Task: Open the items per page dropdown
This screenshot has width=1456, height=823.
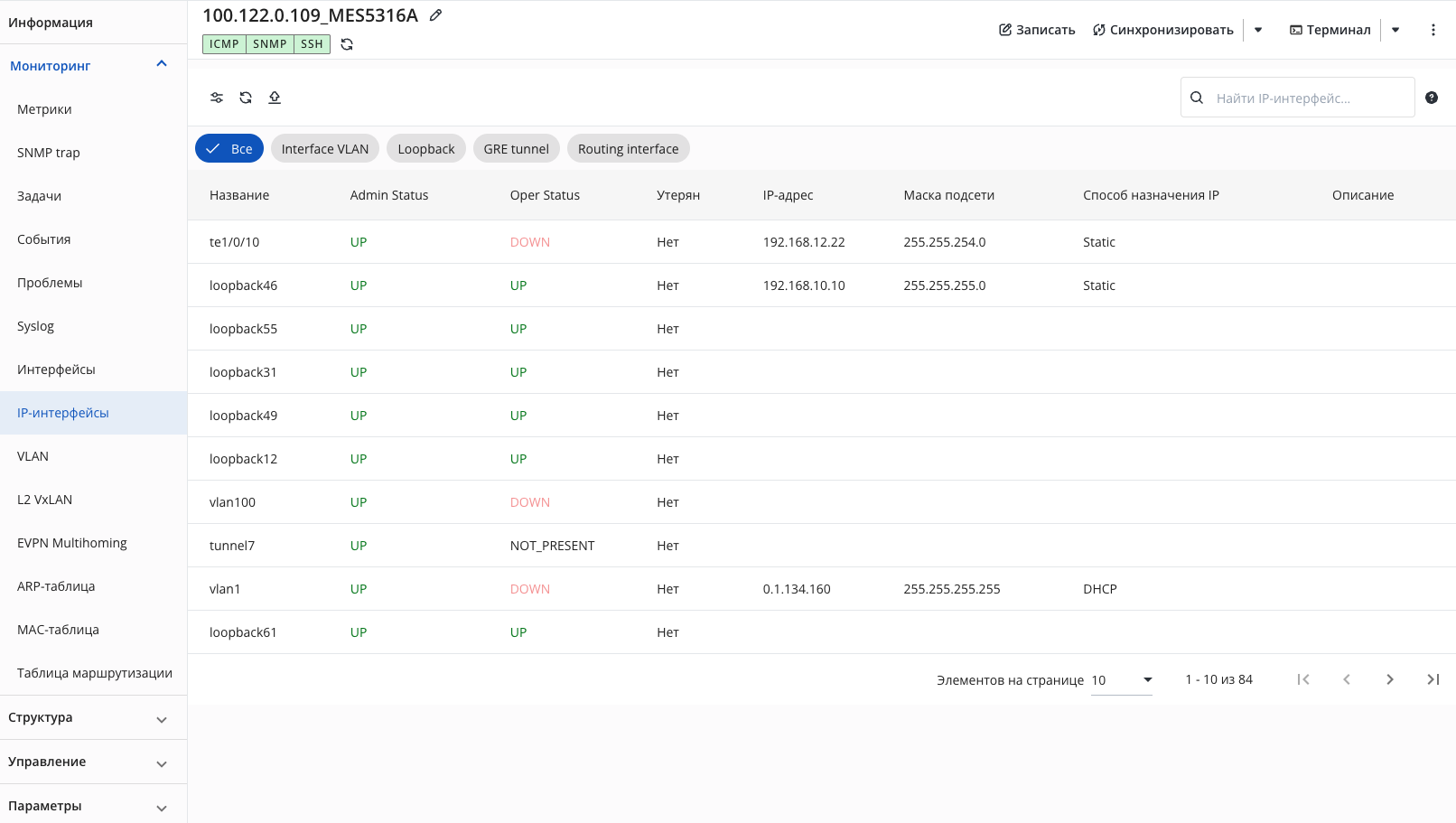Action: coord(1122,680)
